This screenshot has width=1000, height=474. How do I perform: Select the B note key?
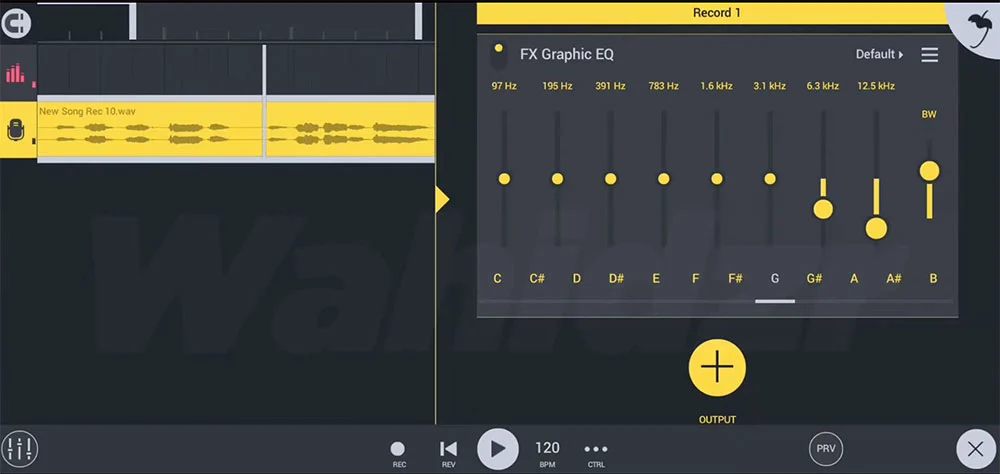[x=933, y=278]
